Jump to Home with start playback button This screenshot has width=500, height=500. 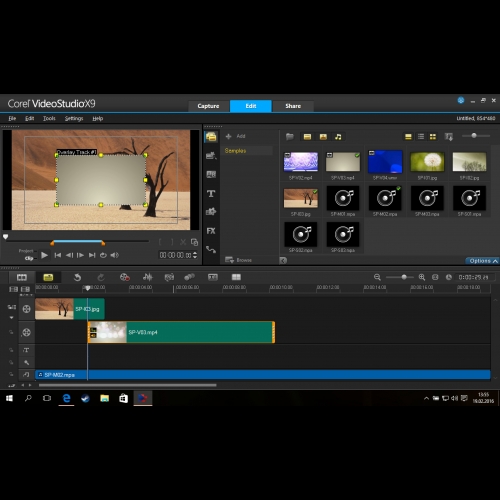tap(58, 255)
